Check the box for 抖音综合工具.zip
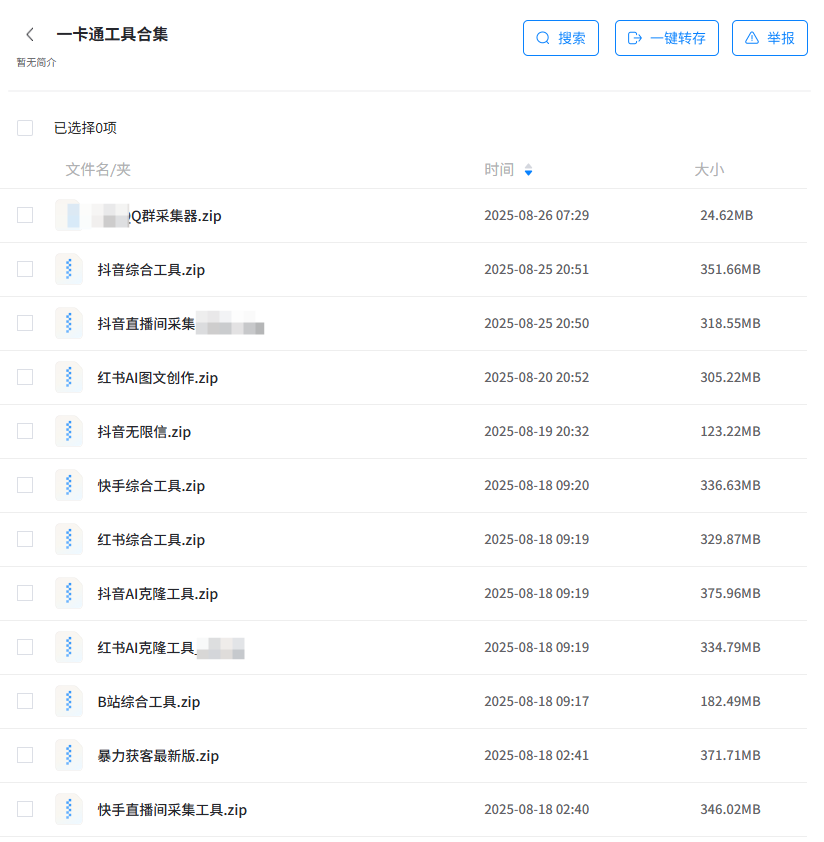 tap(25, 269)
